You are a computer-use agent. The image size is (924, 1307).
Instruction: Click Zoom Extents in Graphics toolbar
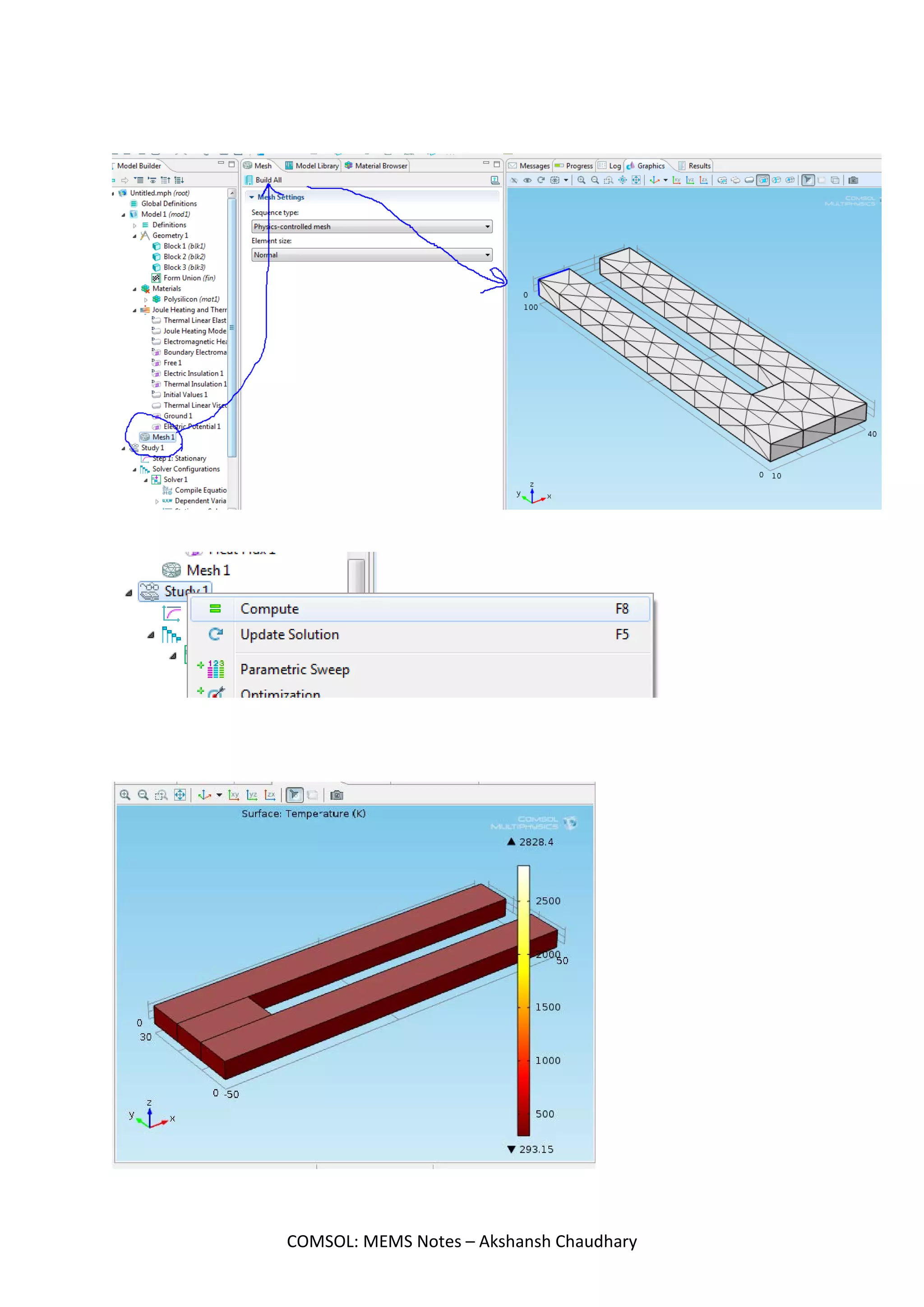coord(636,181)
